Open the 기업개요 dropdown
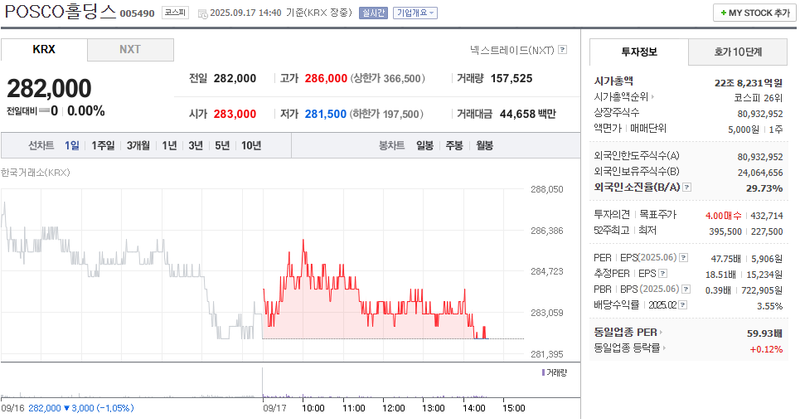The width and height of the screenshot is (800, 419). click(415, 13)
